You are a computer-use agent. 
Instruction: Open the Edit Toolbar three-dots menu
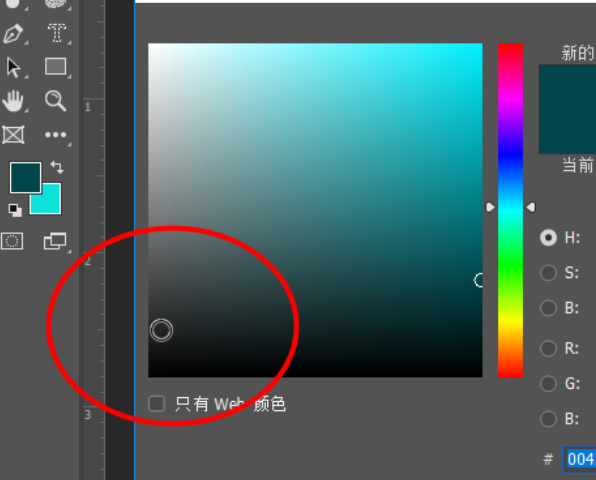pyautogui.click(x=55, y=135)
